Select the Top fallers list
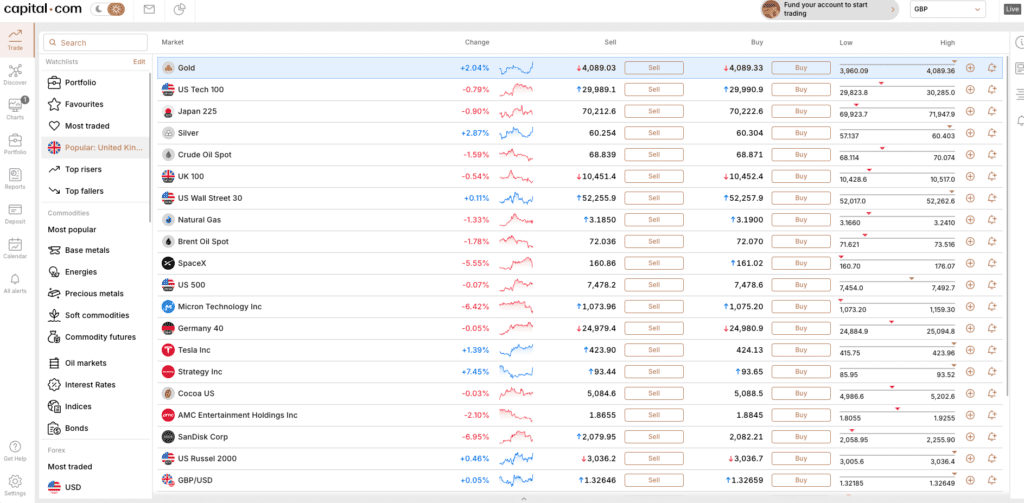Image resolution: width=1024 pixels, height=503 pixels. point(95,191)
